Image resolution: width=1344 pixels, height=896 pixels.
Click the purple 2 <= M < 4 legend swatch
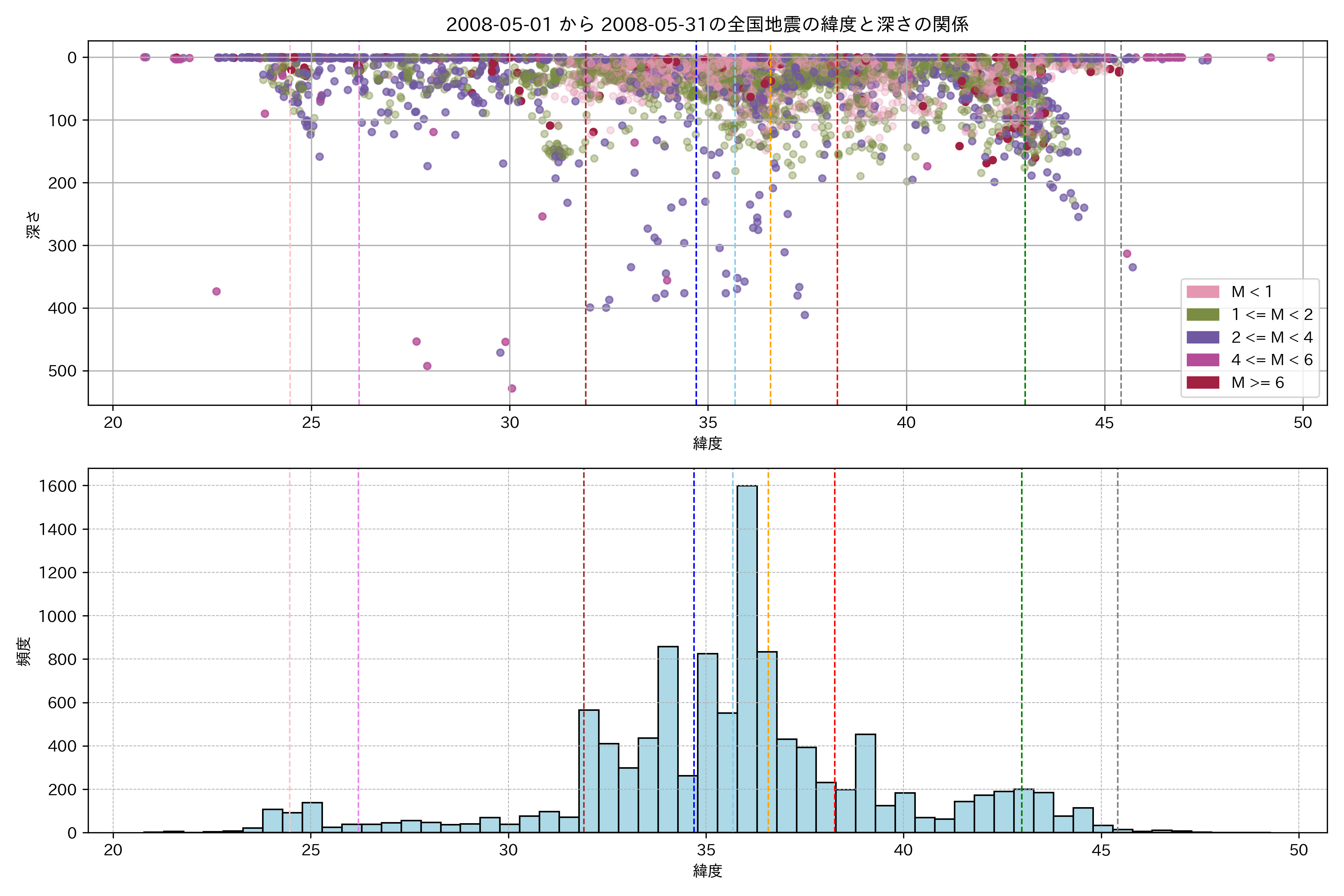(x=1202, y=337)
